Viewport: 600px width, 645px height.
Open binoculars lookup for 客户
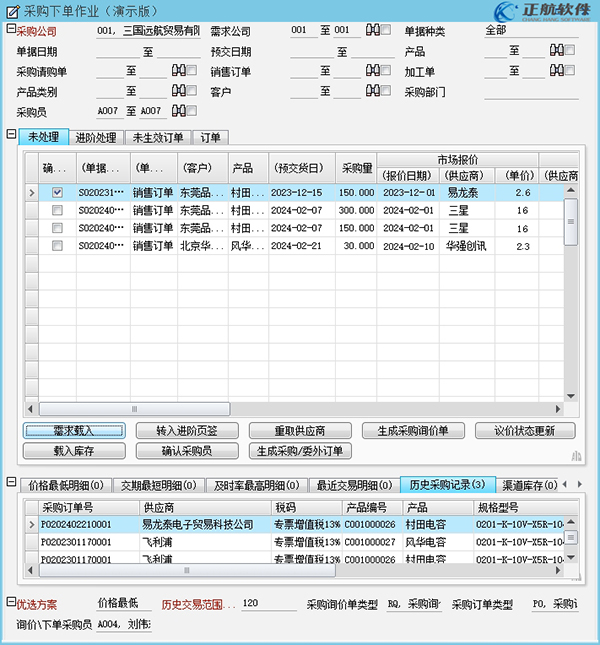(x=373, y=90)
